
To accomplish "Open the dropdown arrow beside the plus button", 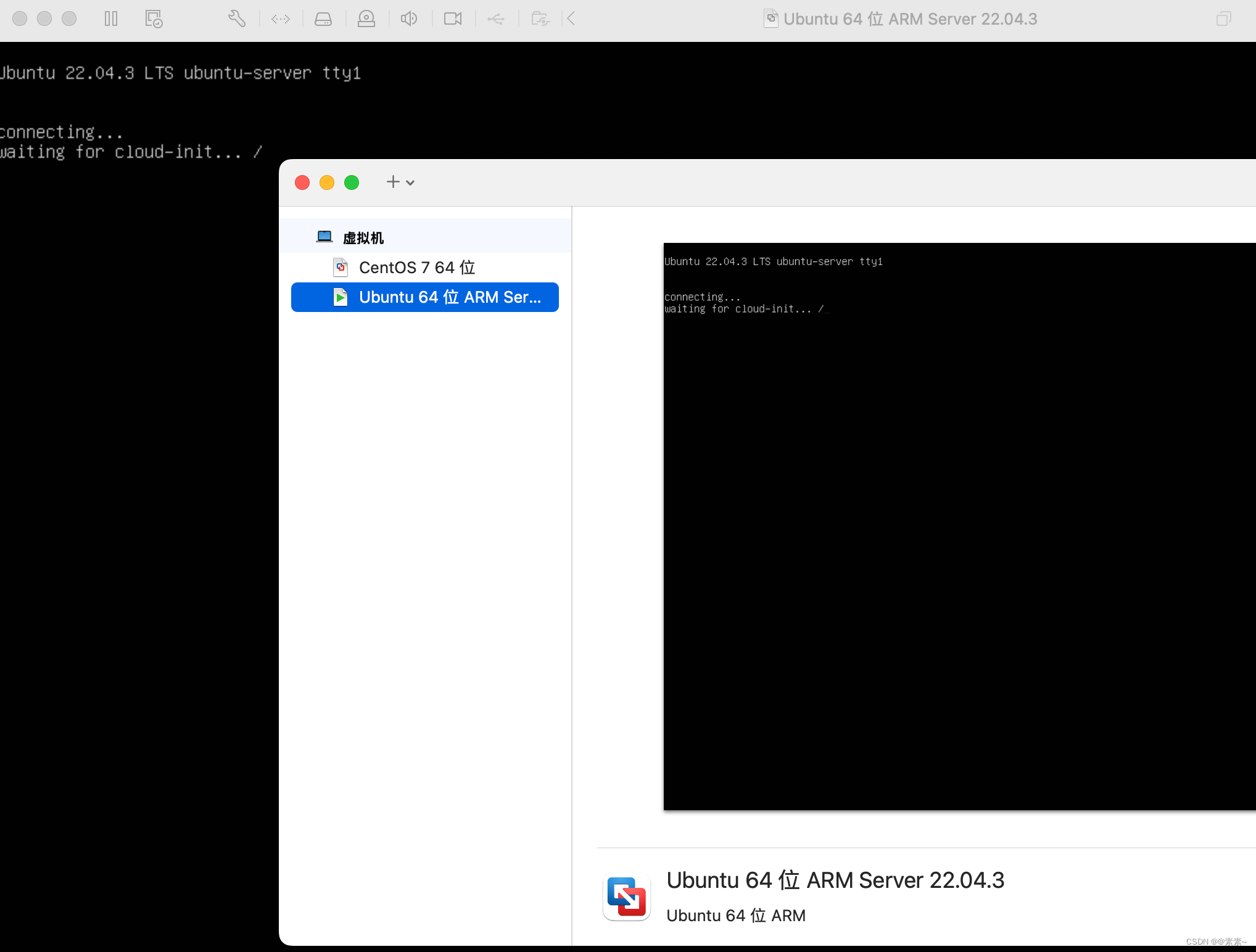I will [x=410, y=183].
